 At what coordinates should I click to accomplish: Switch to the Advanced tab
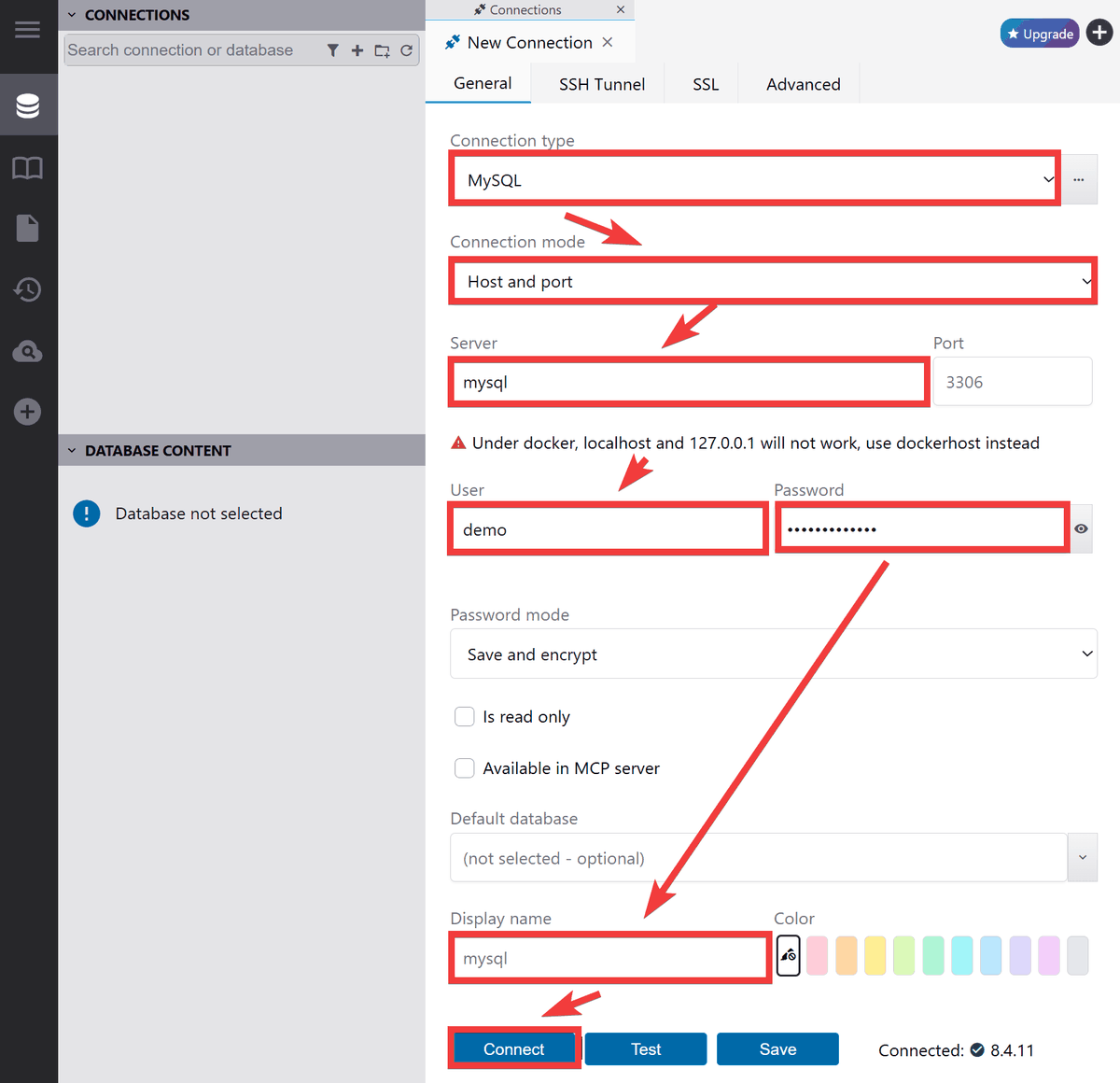[x=804, y=84]
